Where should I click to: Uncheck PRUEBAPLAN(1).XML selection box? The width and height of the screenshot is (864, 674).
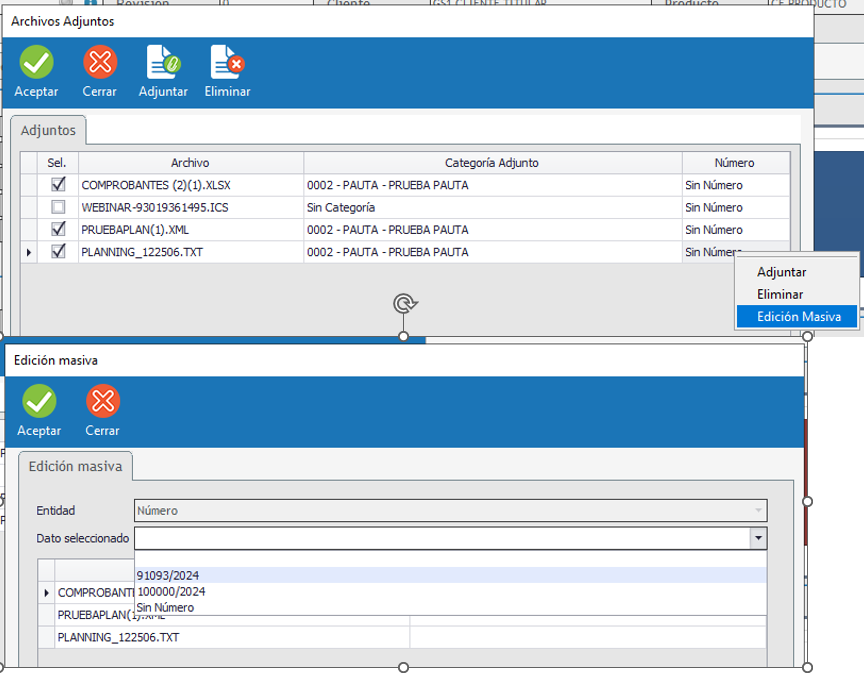click(x=58, y=229)
